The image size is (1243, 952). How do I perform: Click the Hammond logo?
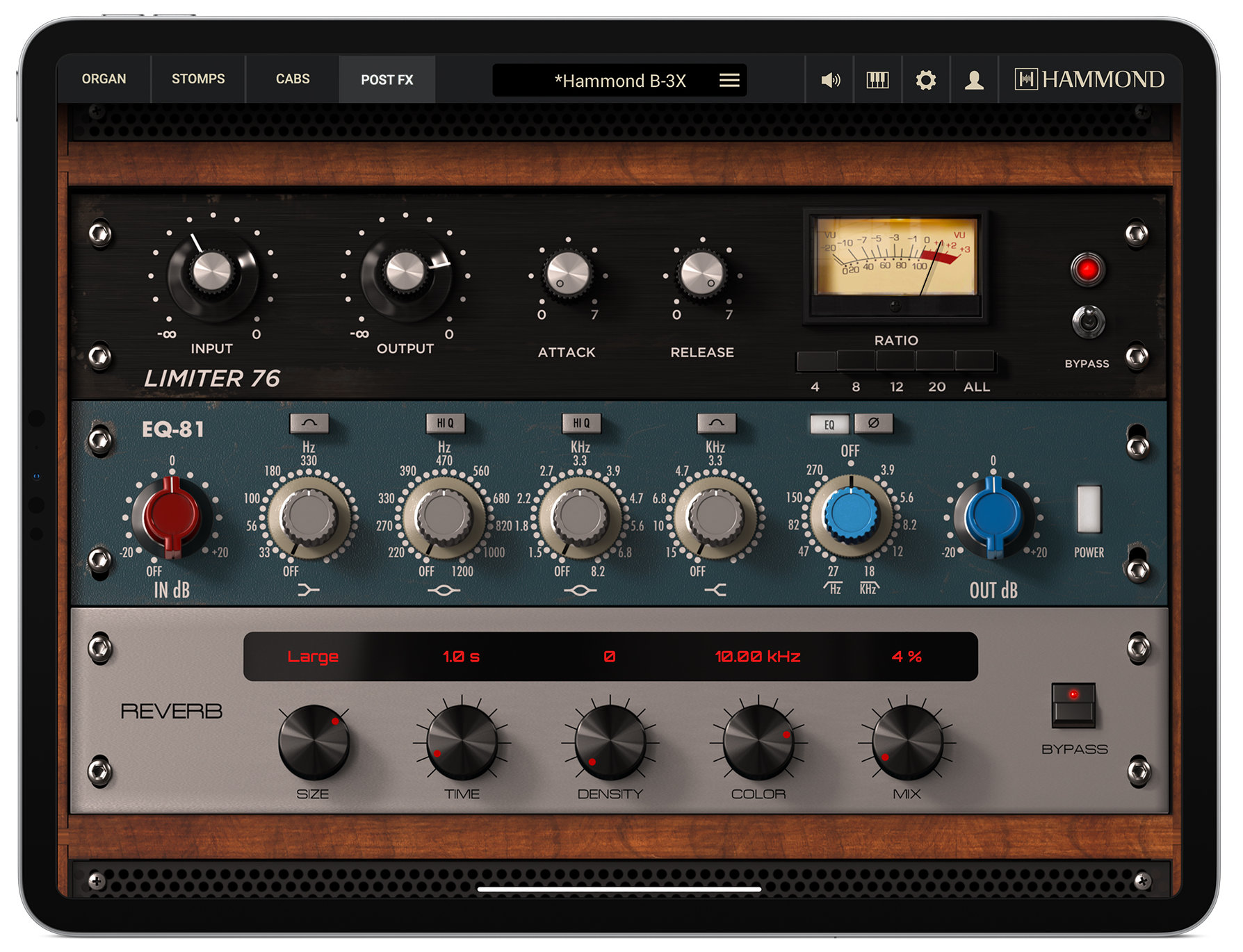(1089, 79)
